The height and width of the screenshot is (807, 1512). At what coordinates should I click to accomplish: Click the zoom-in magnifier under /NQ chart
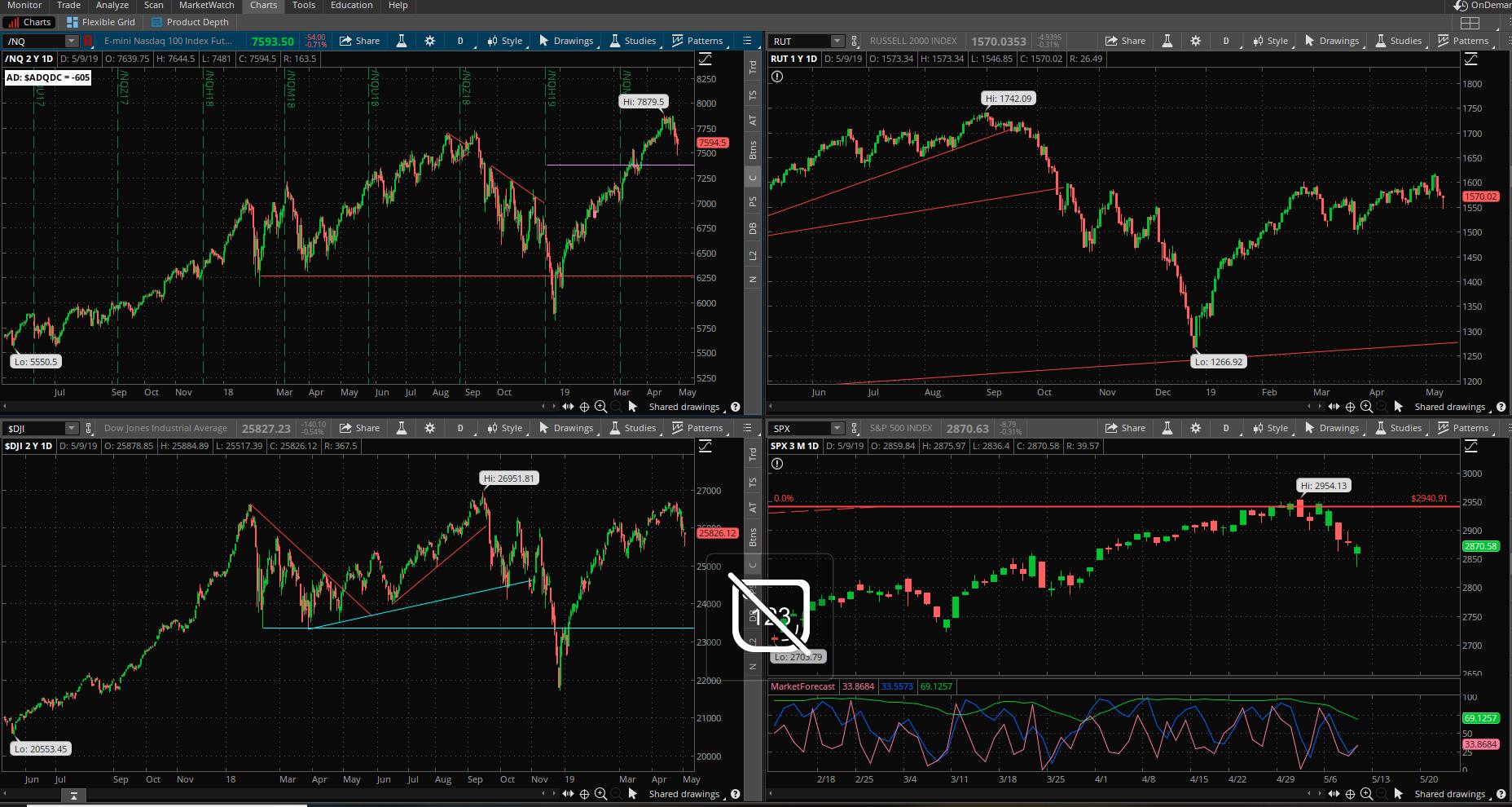[x=600, y=407]
